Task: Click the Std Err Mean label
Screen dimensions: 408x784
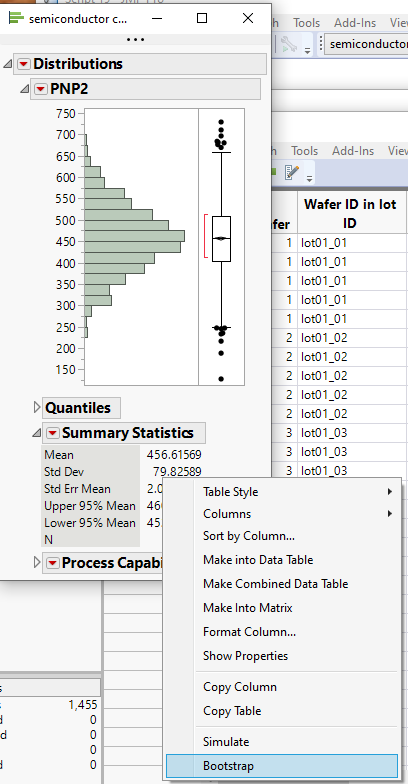Action: pos(78,489)
